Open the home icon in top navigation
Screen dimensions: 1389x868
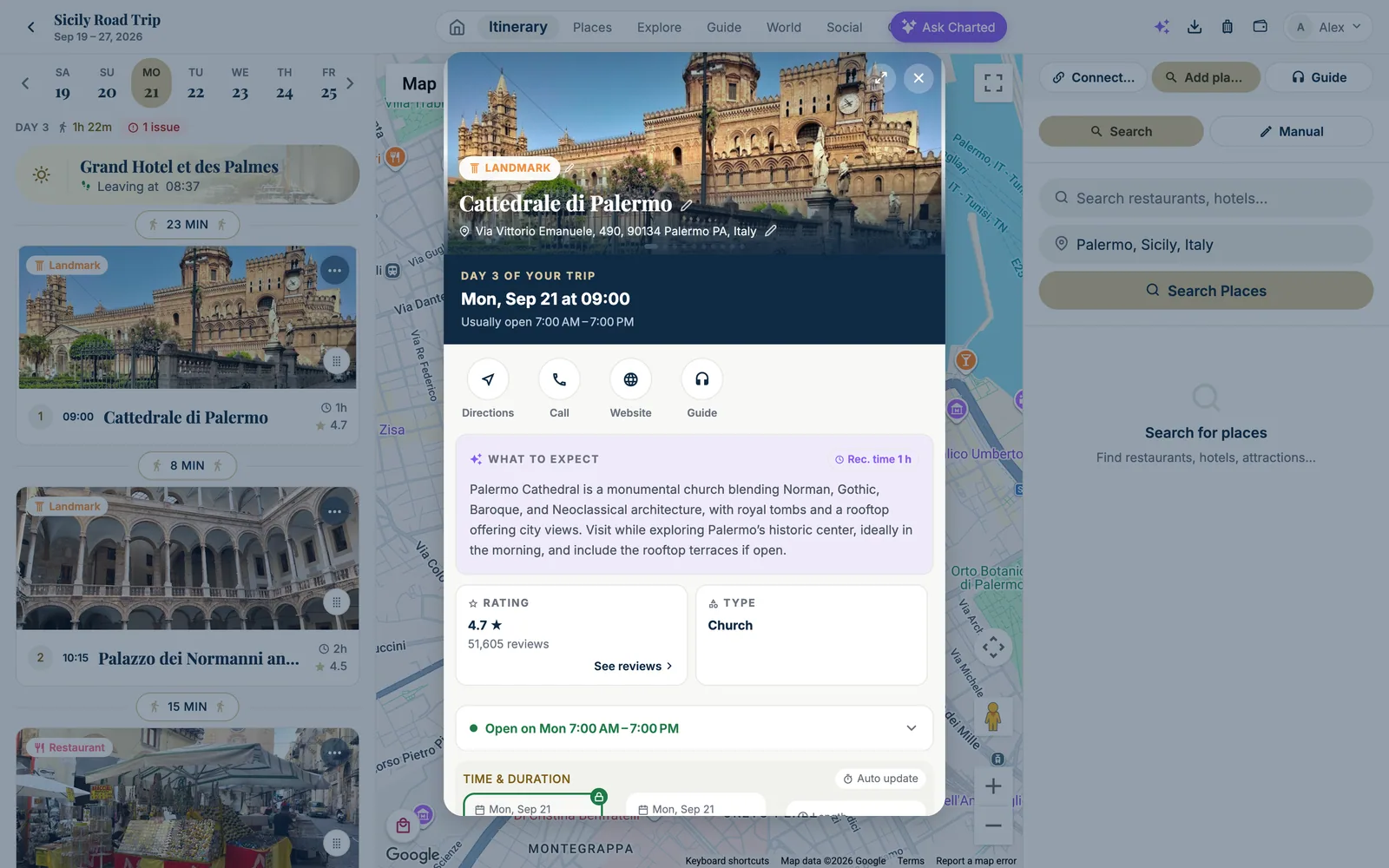[457, 27]
